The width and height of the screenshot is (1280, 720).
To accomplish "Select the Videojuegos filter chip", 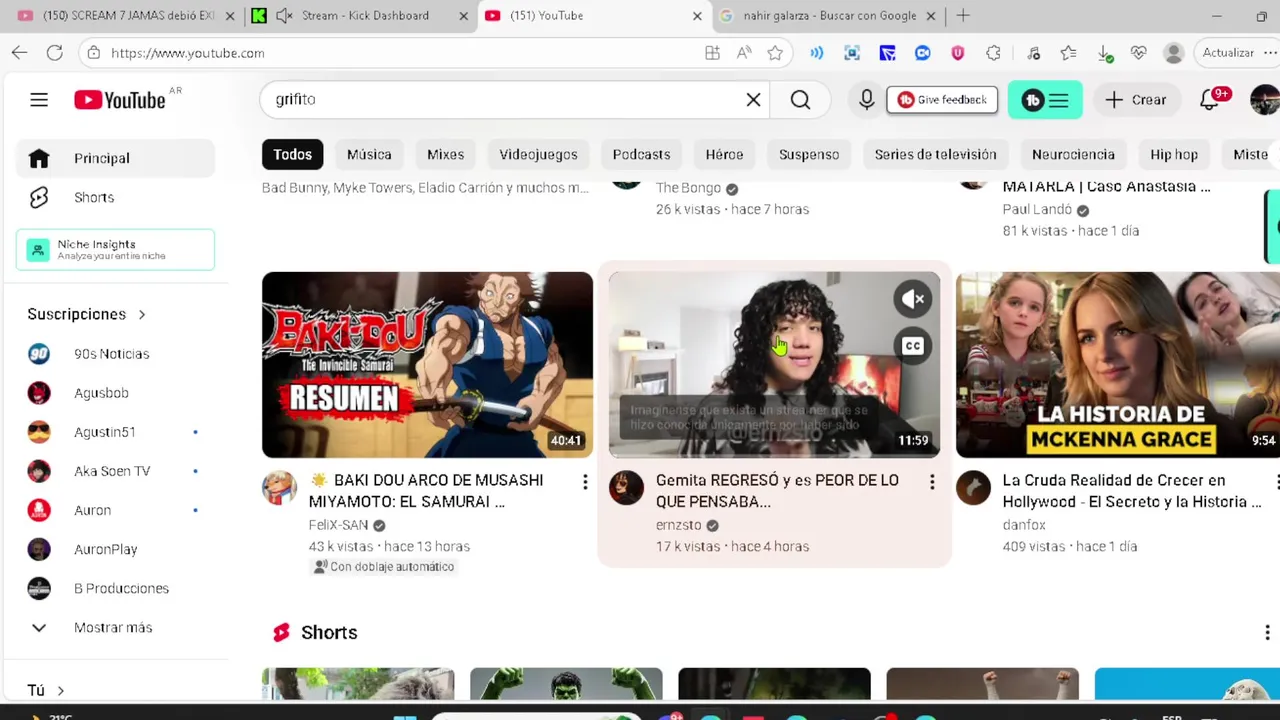I will tap(538, 154).
